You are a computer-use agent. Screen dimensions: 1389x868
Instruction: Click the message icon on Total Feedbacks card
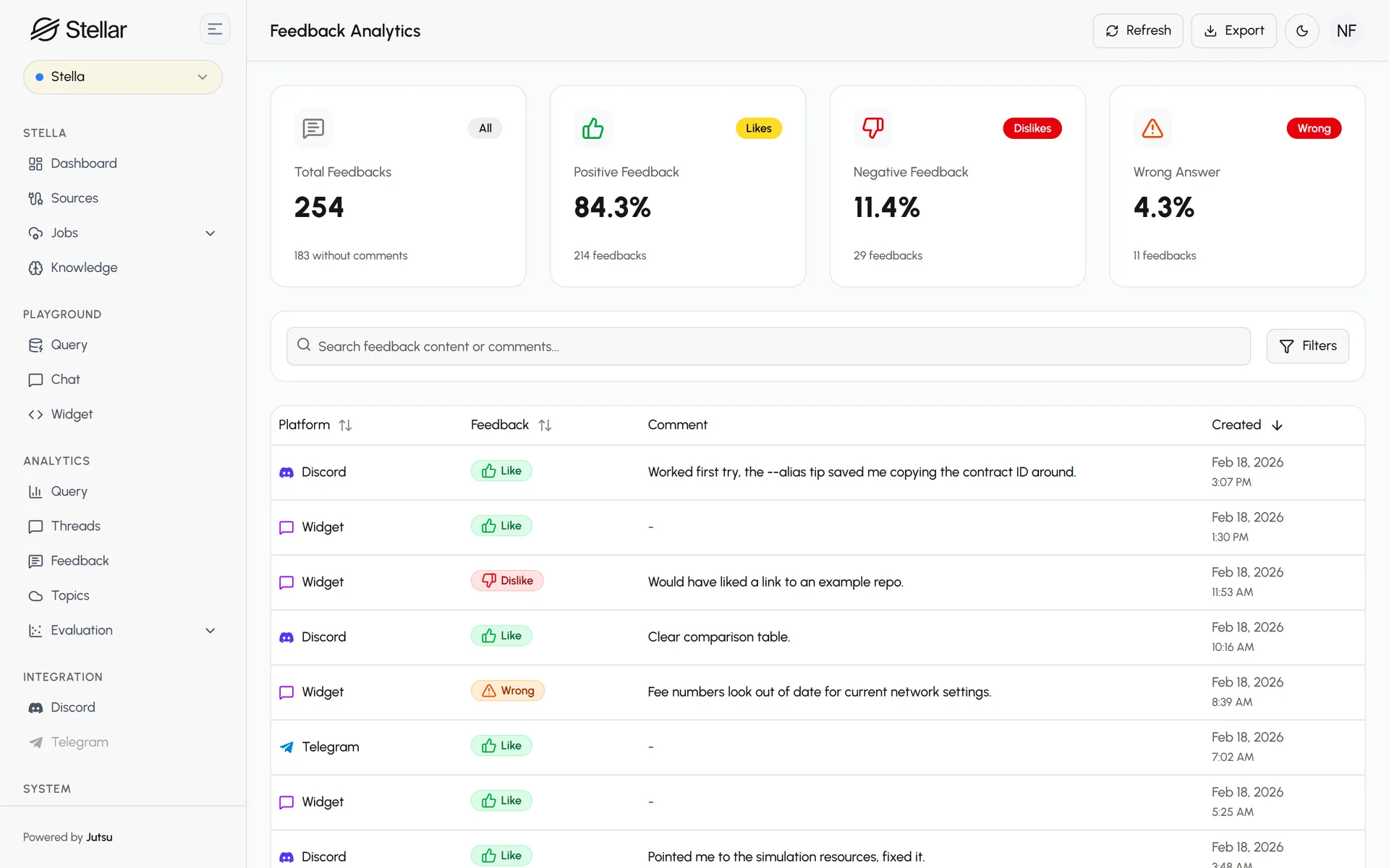(x=313, y=128)
